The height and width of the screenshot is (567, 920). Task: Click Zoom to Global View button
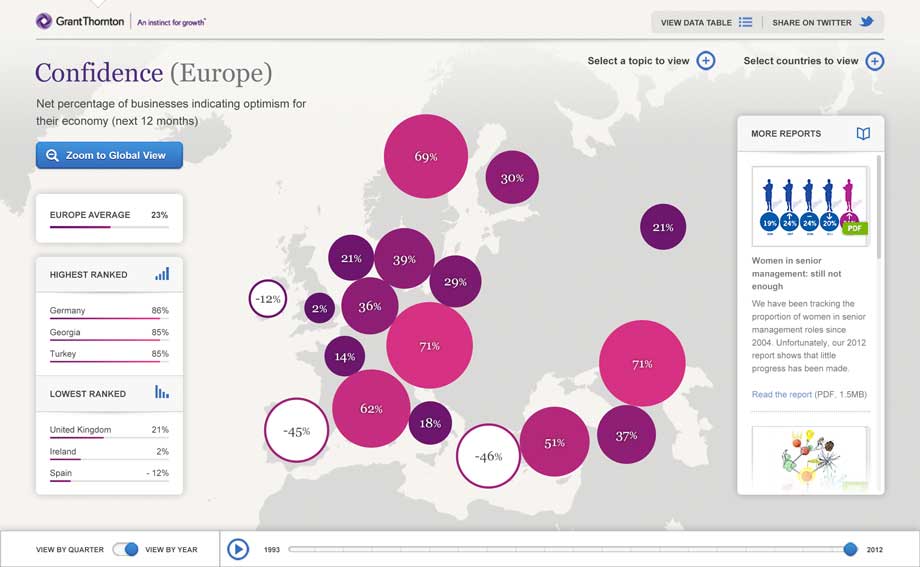[x=109, y=155]
